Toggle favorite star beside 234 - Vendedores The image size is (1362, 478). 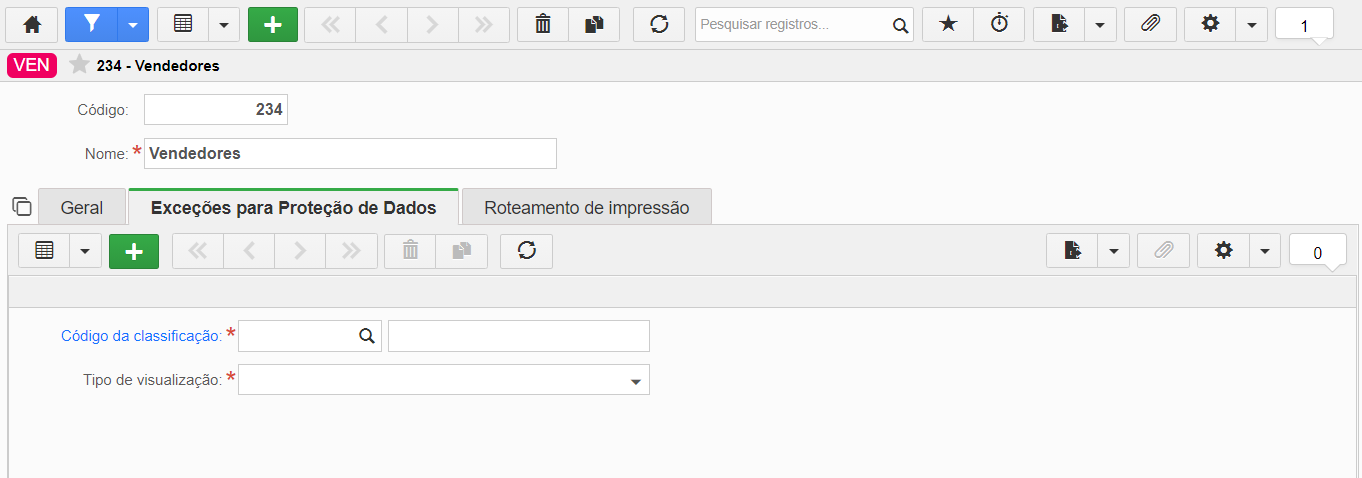[x=79, y=65]
